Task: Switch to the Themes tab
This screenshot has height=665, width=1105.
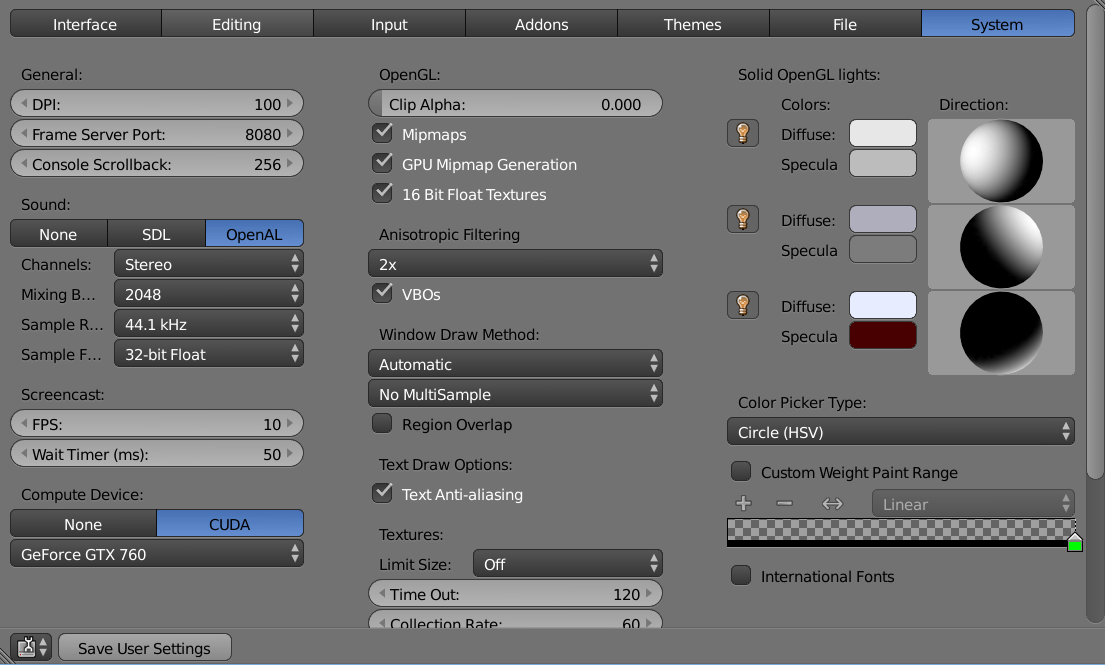Action: [x=693, y=23]
